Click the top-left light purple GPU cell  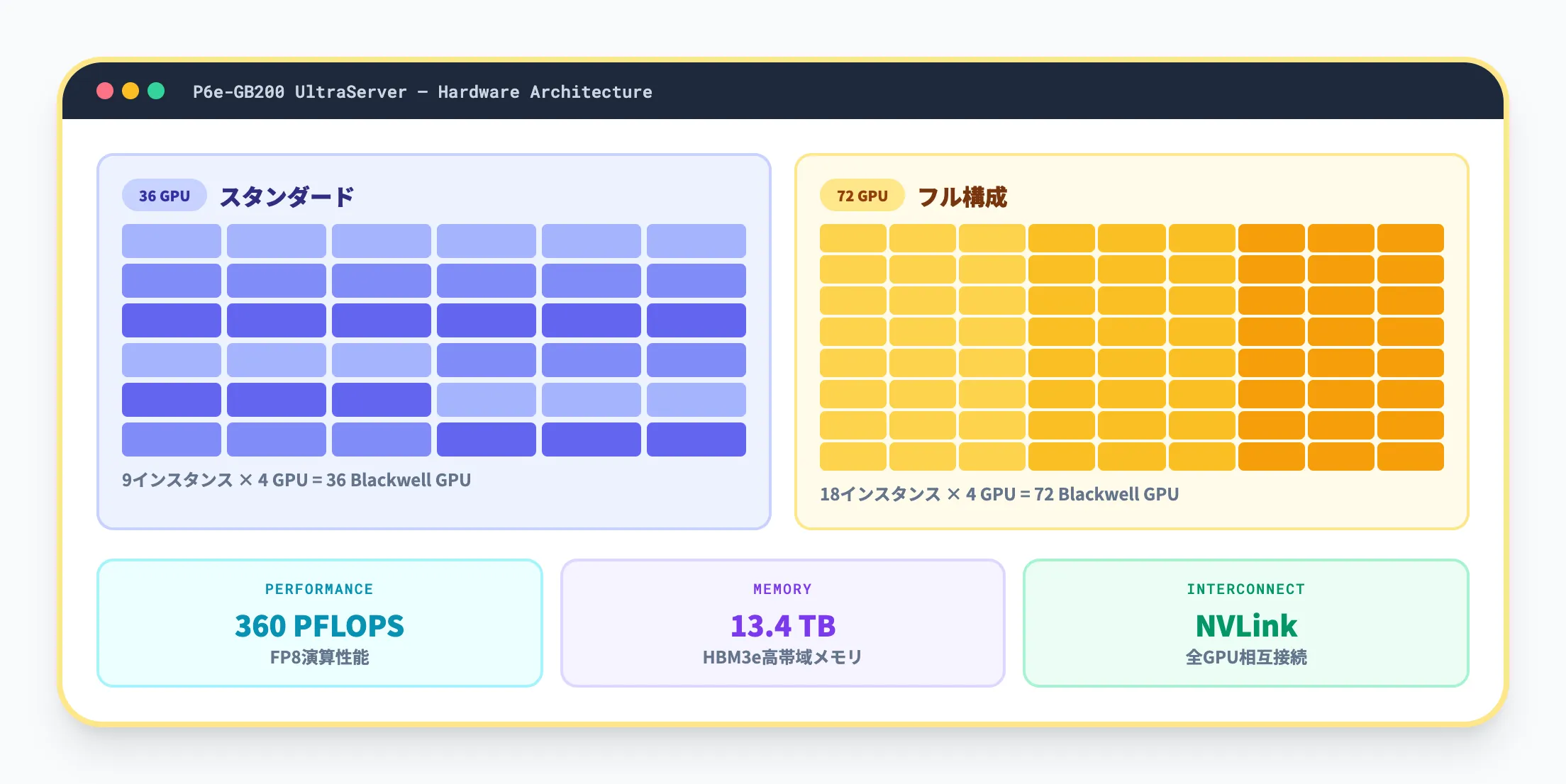click(170, 240)
